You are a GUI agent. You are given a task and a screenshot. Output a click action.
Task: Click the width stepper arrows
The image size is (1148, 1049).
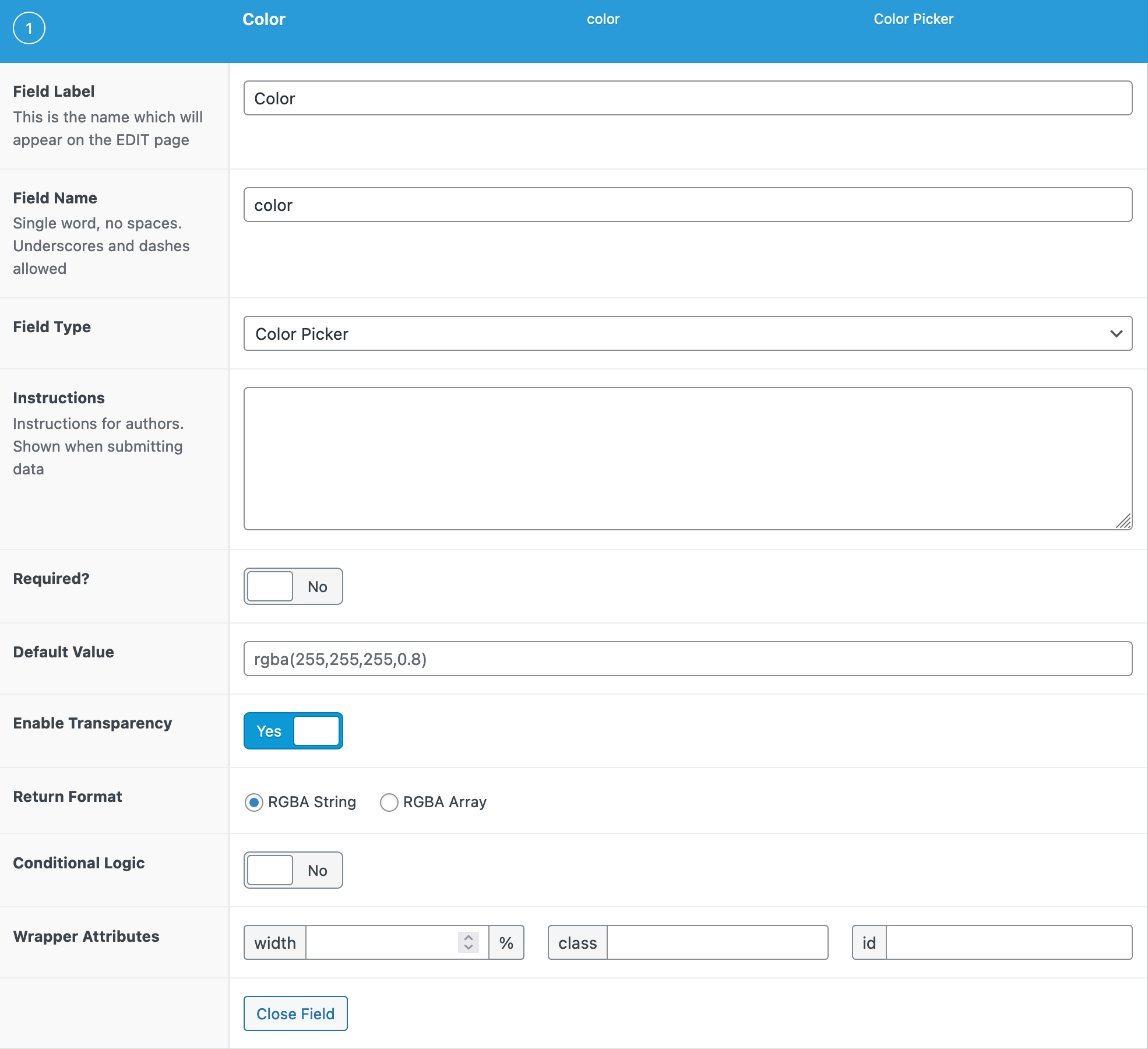pyautogui.click(x=468, y=942)
